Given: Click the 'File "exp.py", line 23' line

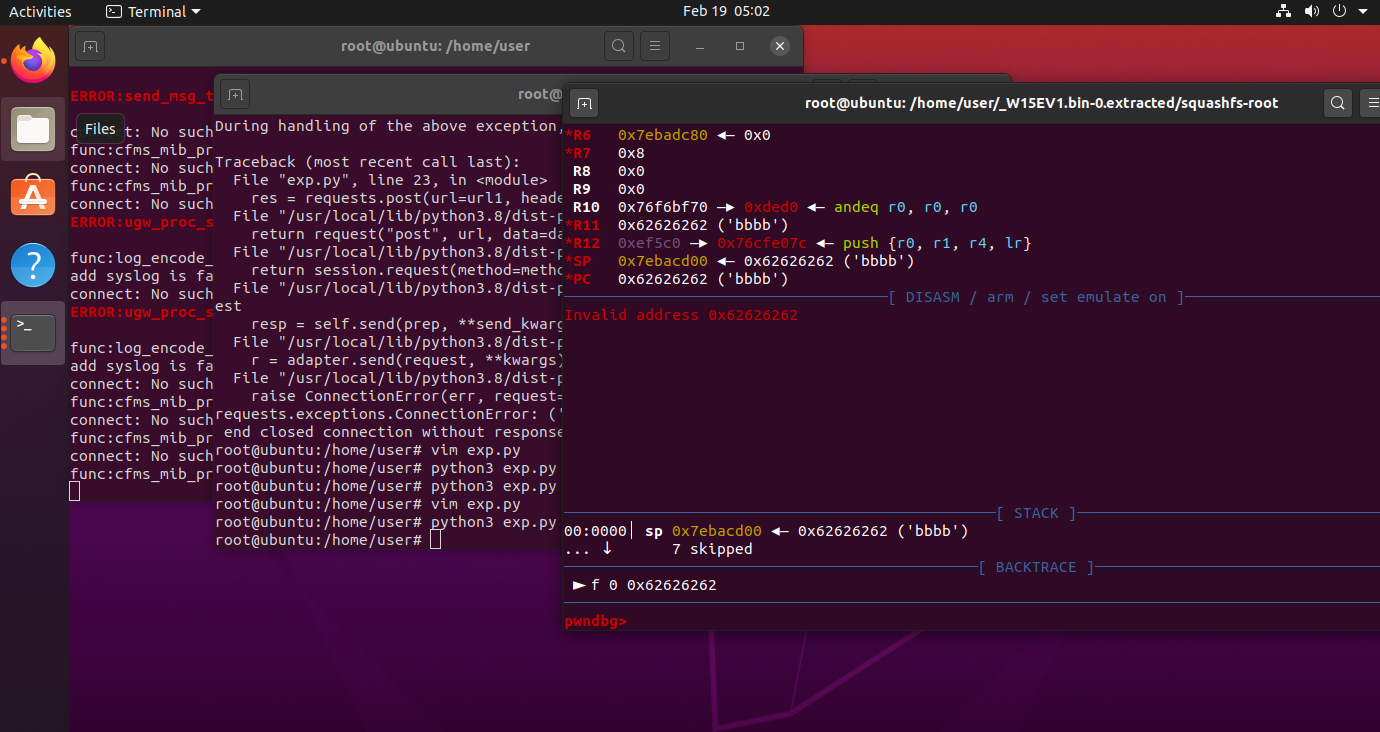Looking at the screenshot, I should tap(390, 180).
